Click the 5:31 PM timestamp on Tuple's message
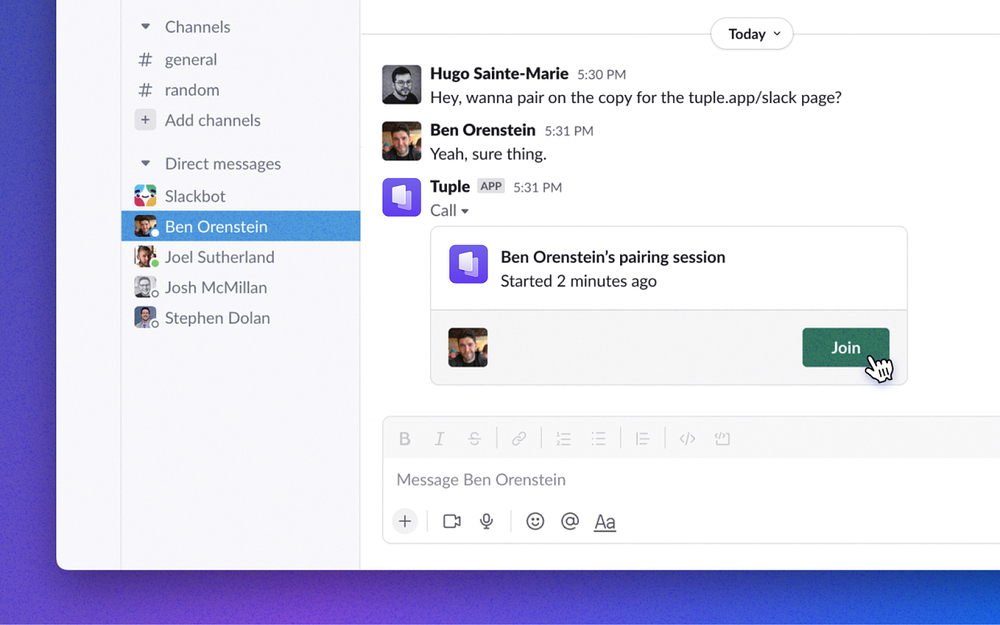Screen dimensions: 1000x625 click(537, 188)
